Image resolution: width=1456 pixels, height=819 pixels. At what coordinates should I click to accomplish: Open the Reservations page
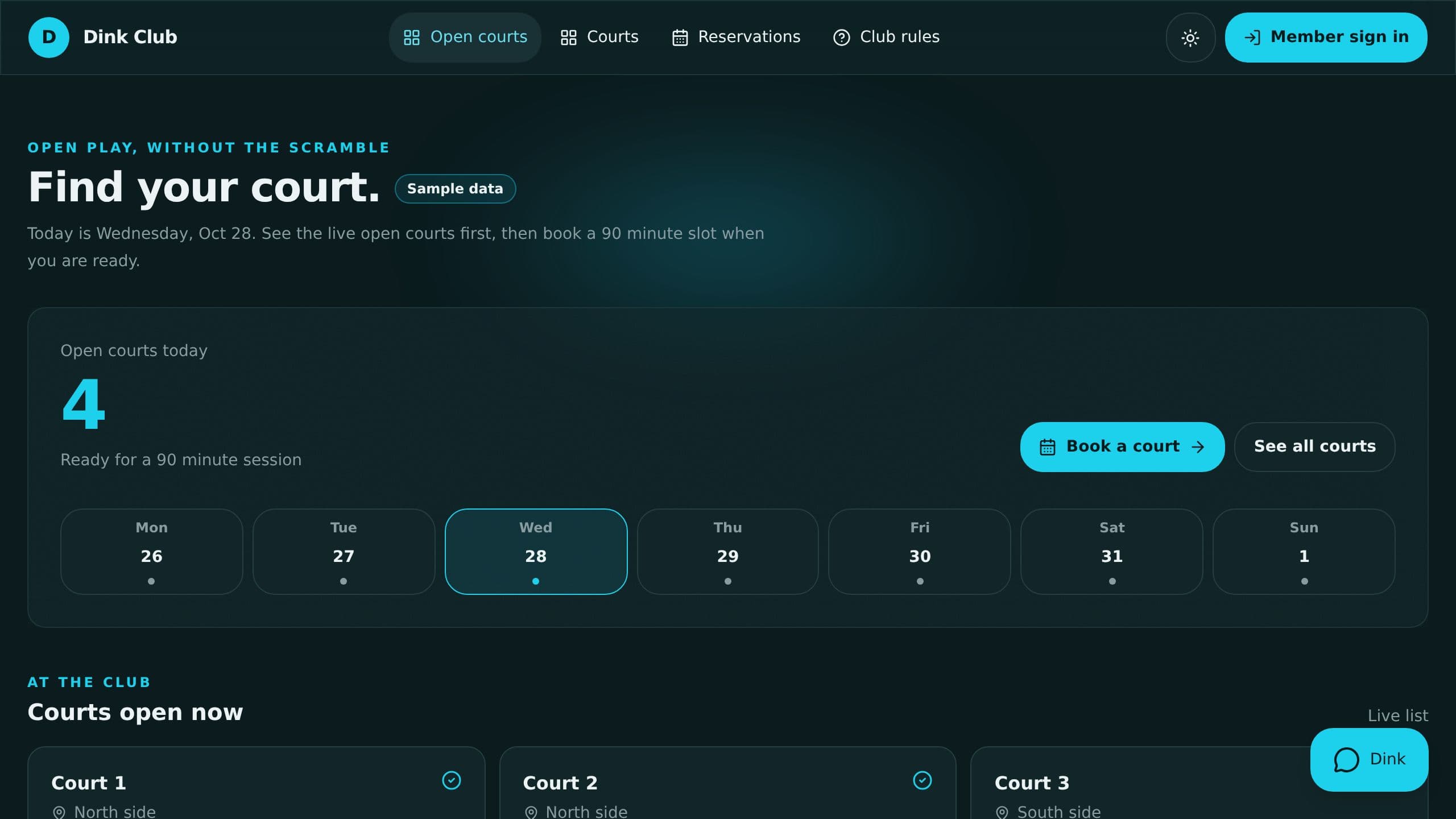coord(737,38)
